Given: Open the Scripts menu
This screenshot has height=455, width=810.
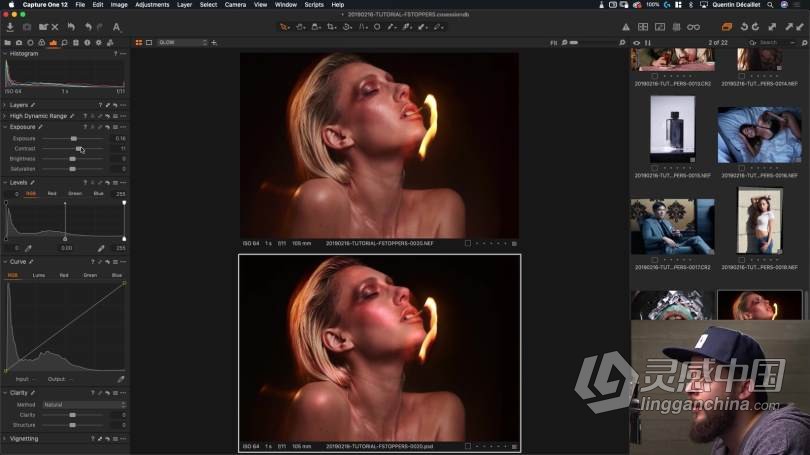Looking at the screenshot, I should click(x=314, y=5).
